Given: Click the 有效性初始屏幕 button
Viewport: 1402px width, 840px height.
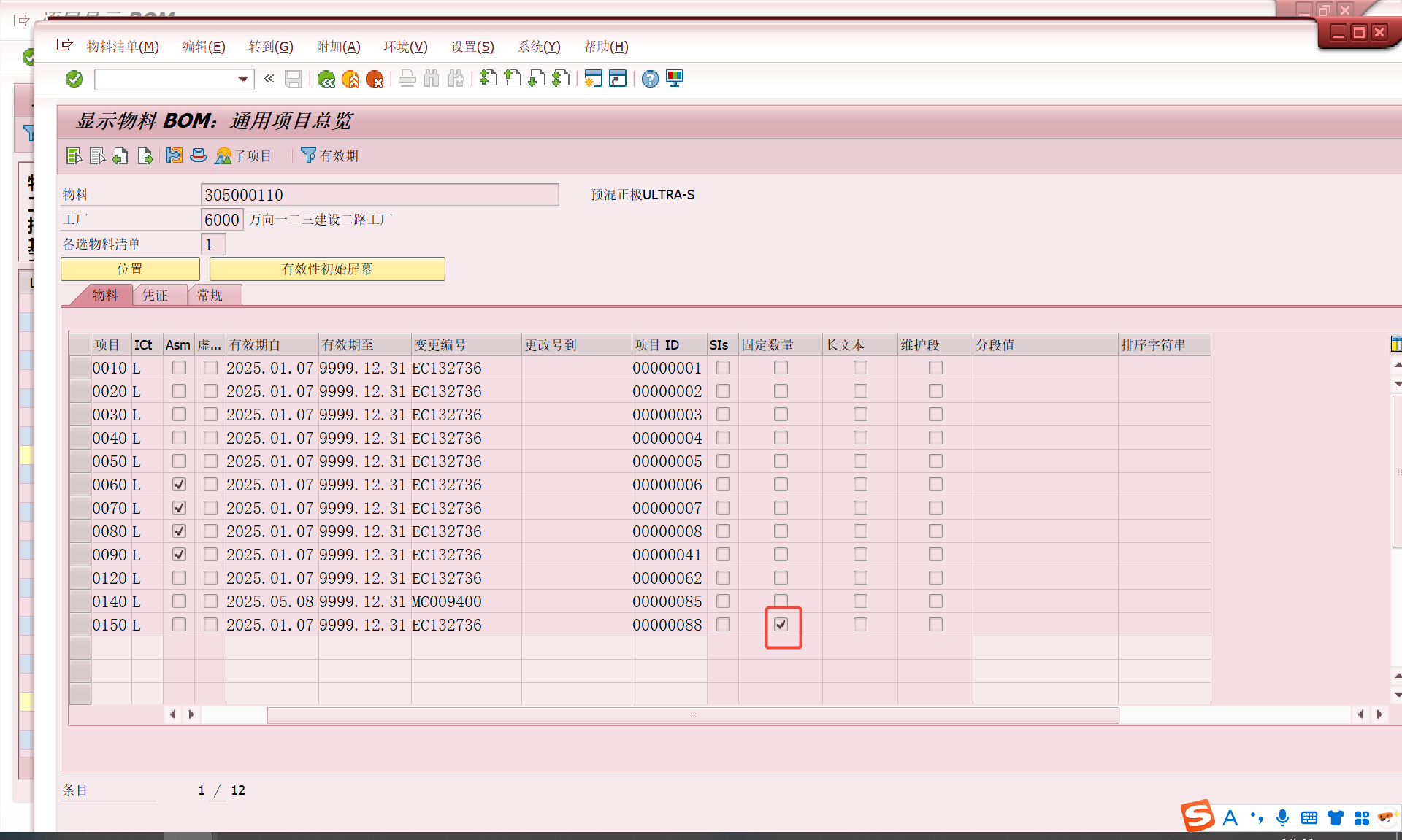Looking at the screenshot, I should pos(327,269).
